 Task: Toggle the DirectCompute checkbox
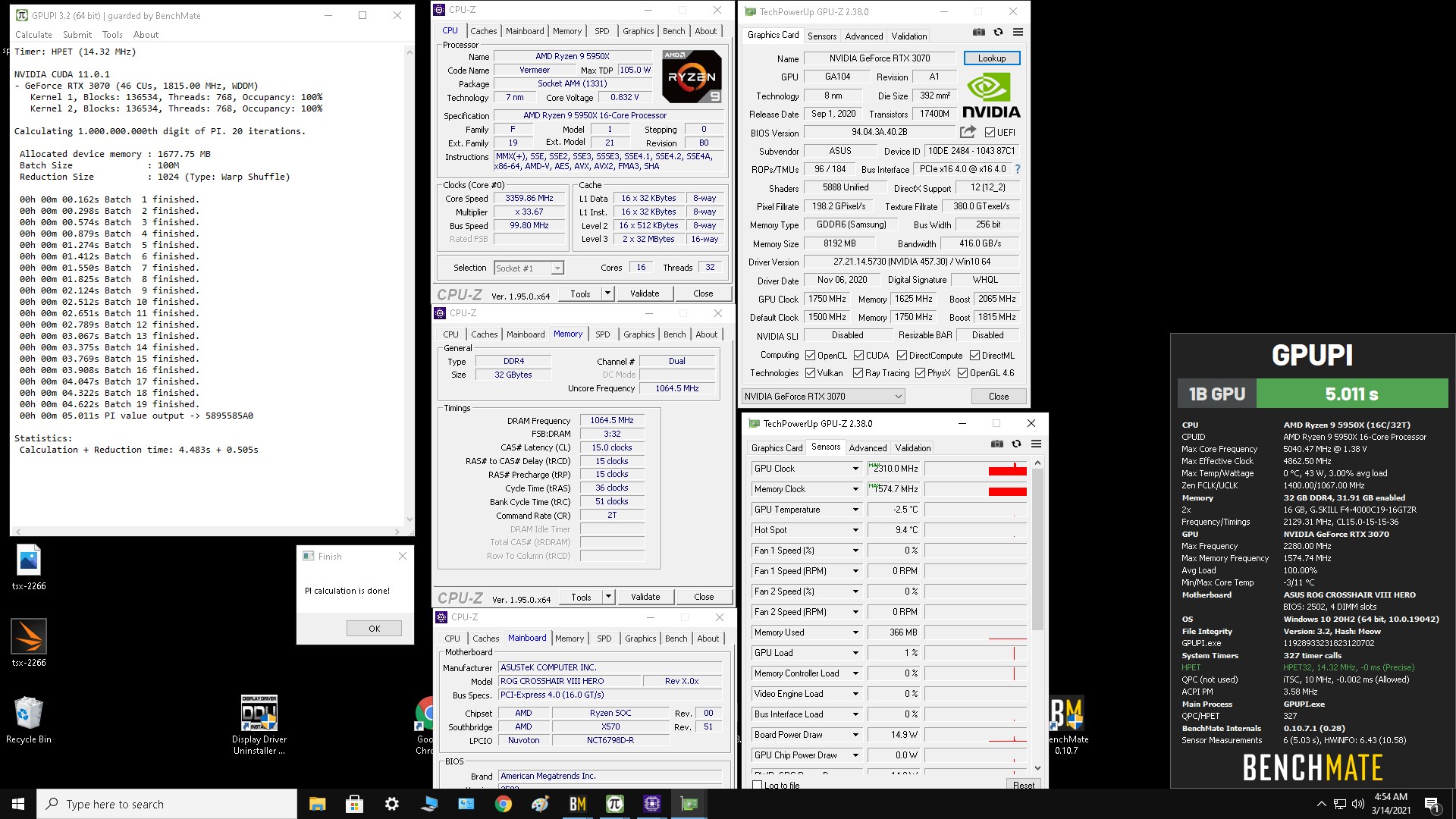tap(902, 355)
